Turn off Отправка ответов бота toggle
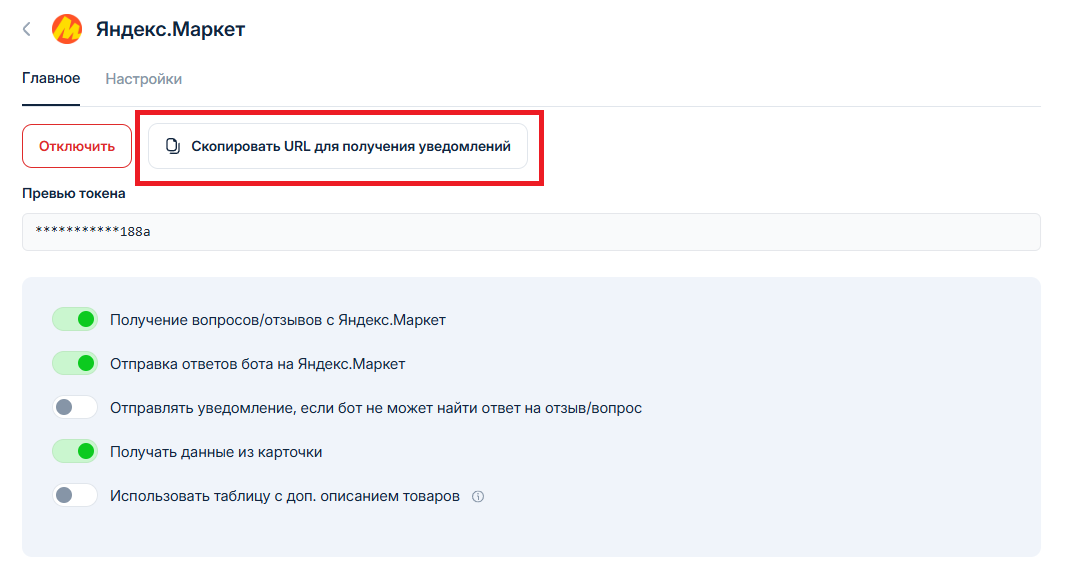Viewport: 1067px width, 568px height. pyautogui.click(x=75, y=364)
